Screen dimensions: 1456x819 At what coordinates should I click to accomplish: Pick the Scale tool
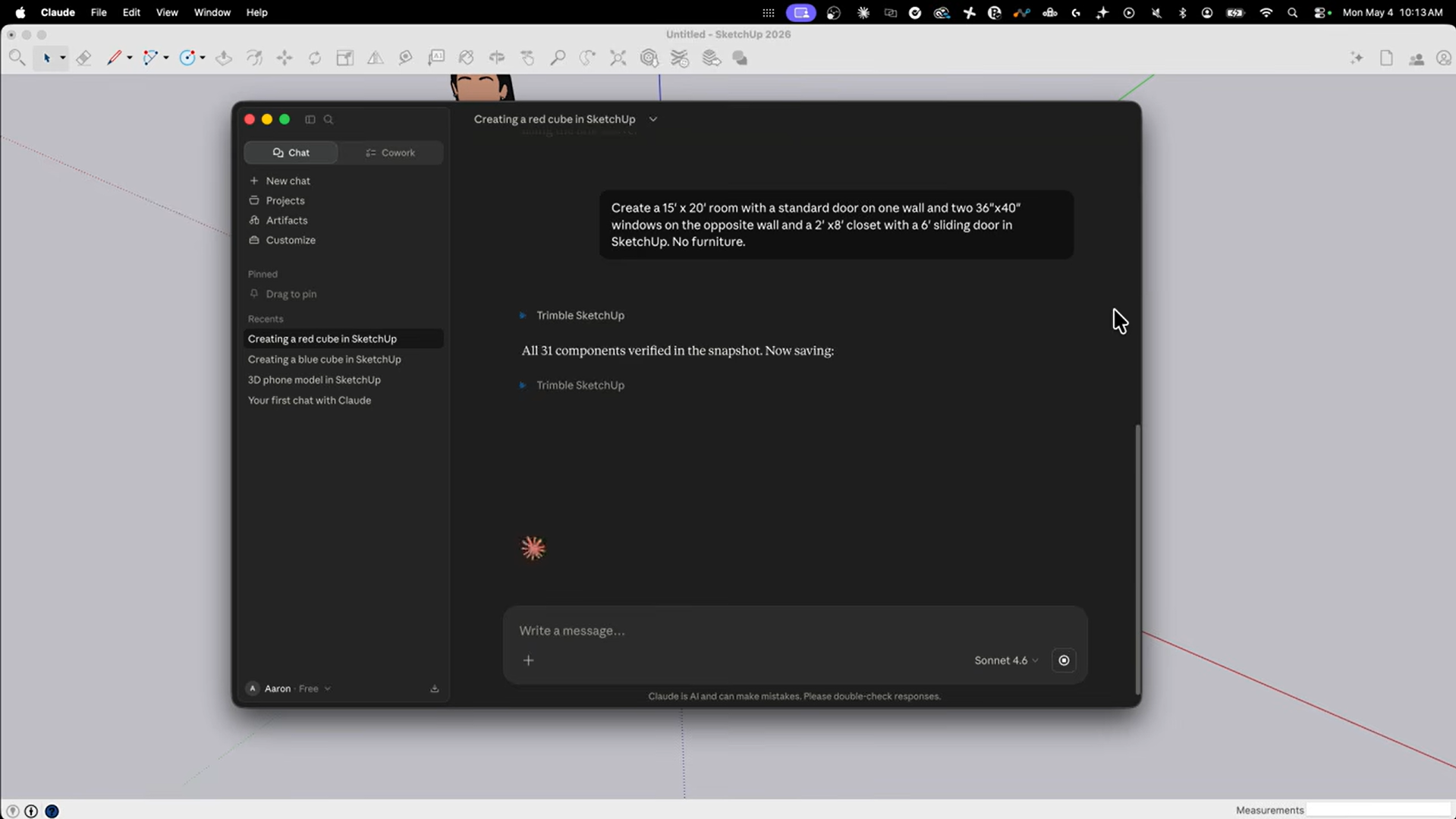(x=345, y=58)
